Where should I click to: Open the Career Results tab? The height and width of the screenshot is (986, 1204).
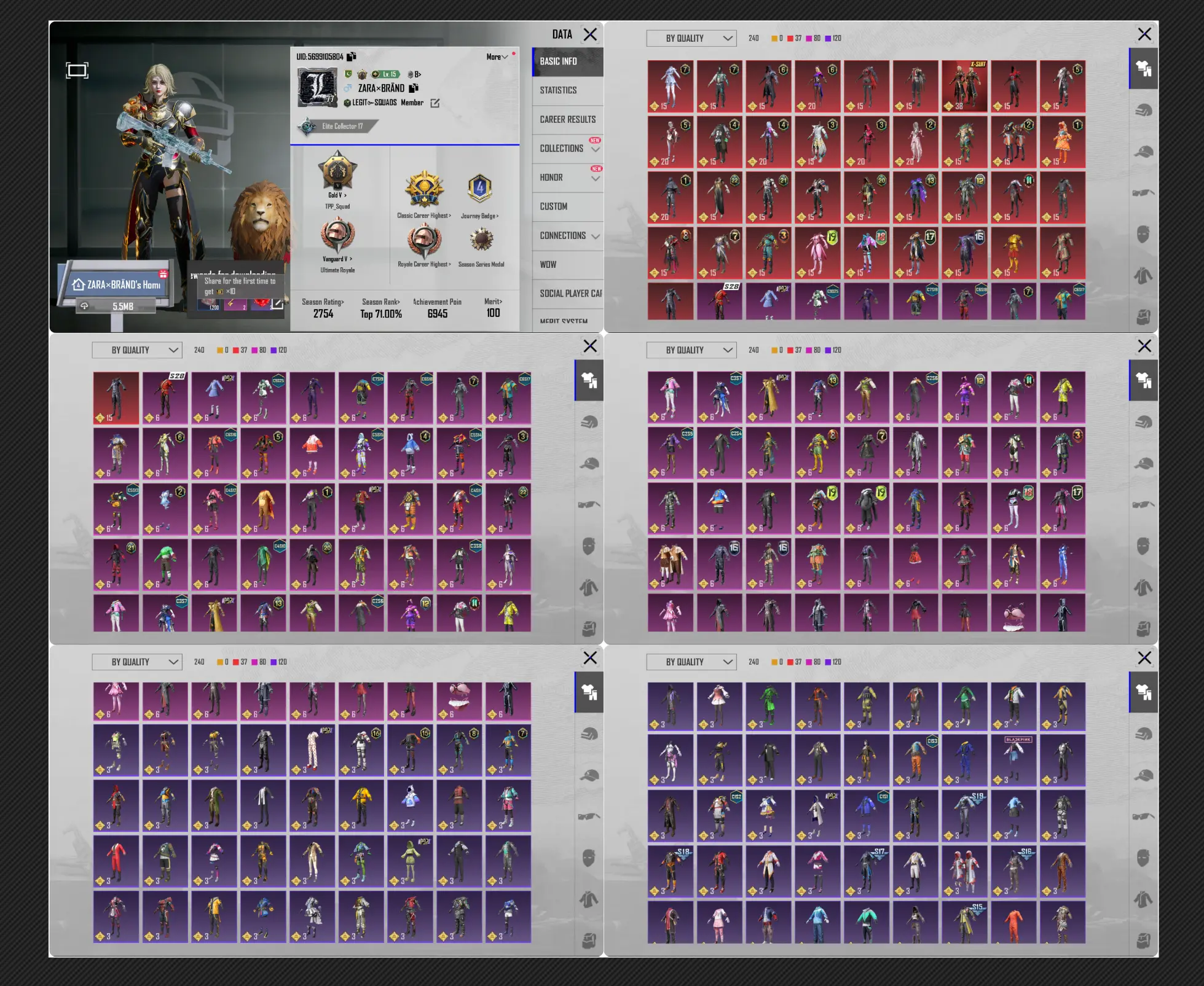tap(567, 119)
